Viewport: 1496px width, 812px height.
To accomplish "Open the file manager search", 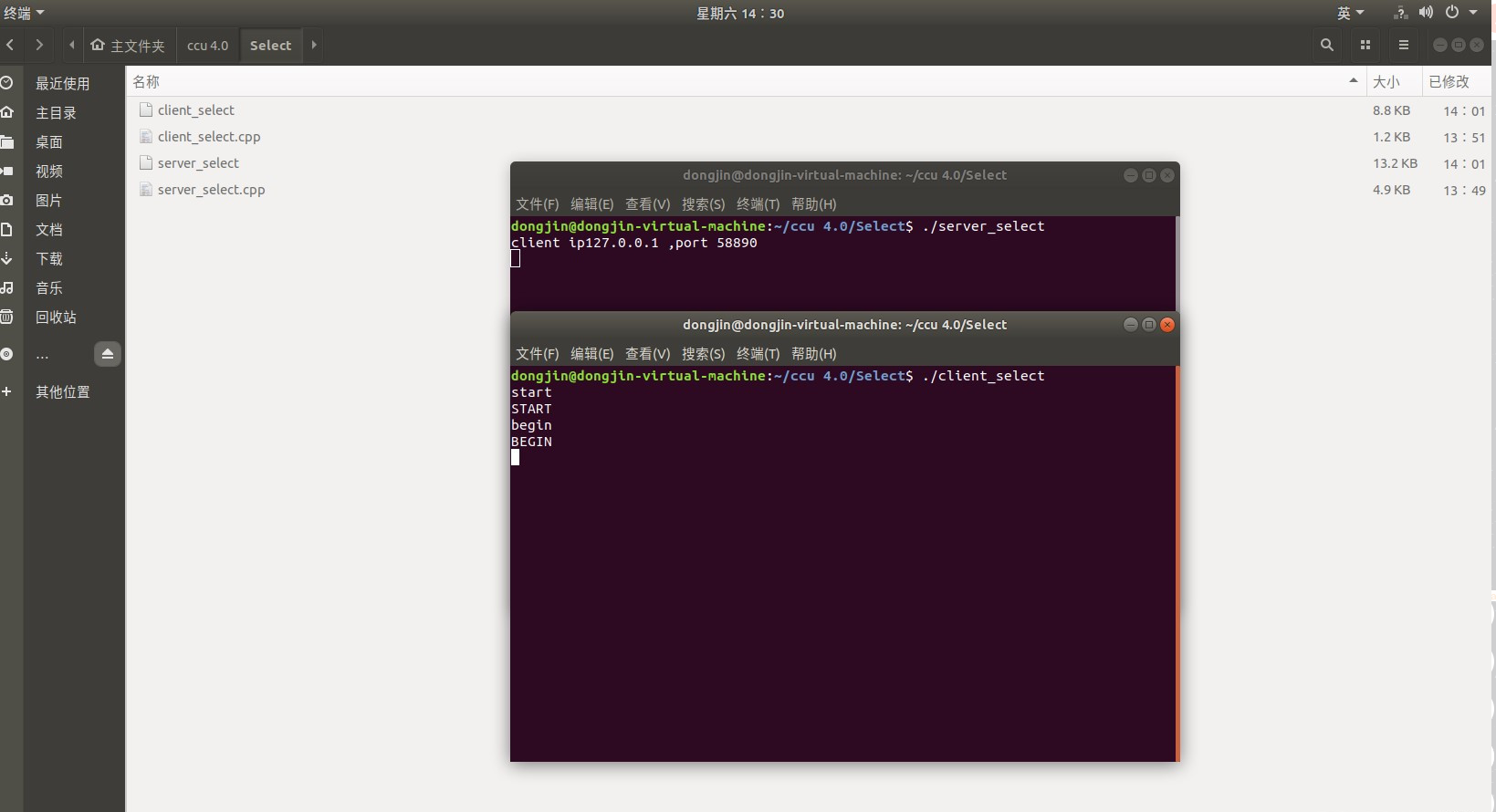I will tap(1327, 45).
